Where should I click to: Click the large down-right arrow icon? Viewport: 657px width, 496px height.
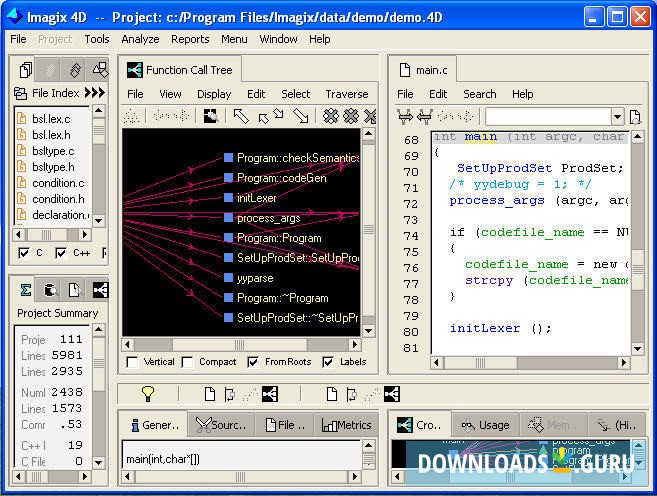[300, 116]
